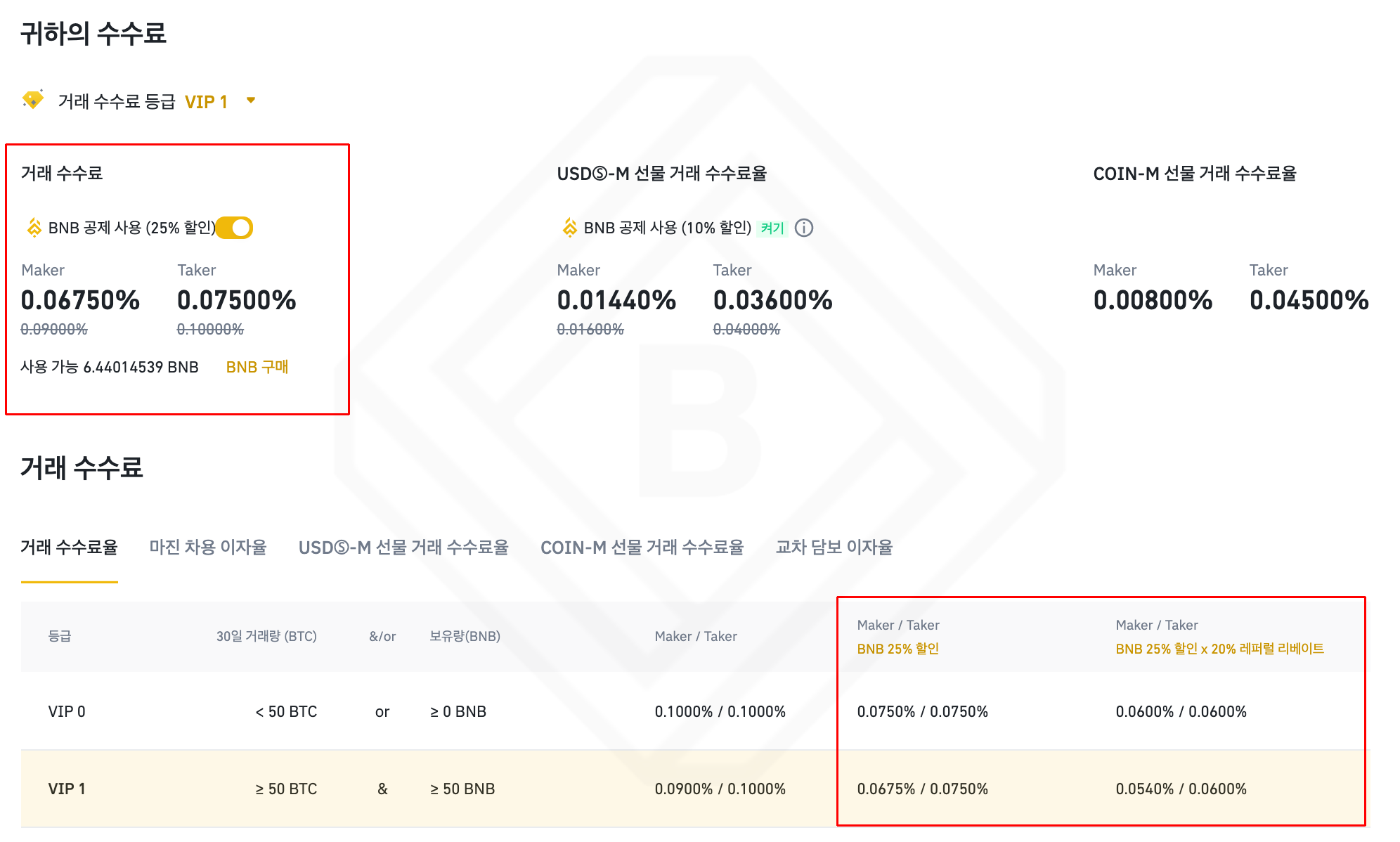This screenshot has width=1400, height=842.
Task: Select the 거래 수수료율 tab
Action: pyautogui.click(x=69, y=547)
